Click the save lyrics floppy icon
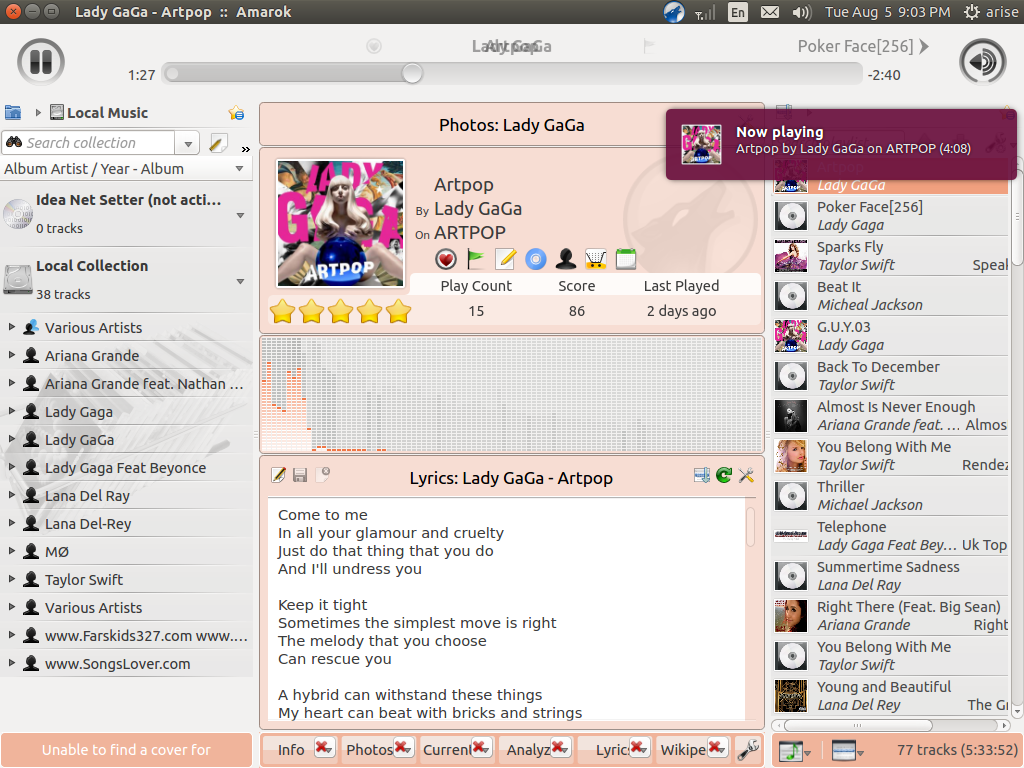 300,475
